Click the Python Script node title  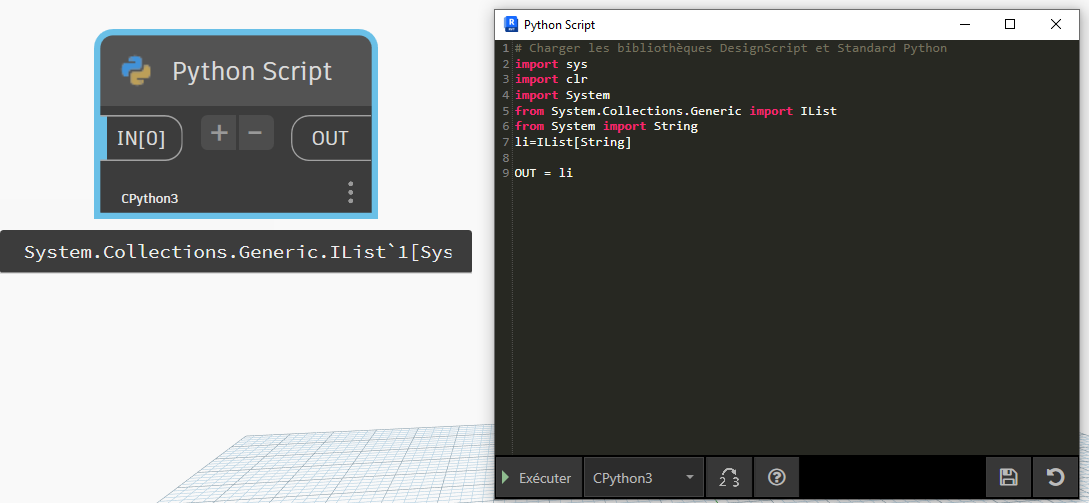point(252,72)
